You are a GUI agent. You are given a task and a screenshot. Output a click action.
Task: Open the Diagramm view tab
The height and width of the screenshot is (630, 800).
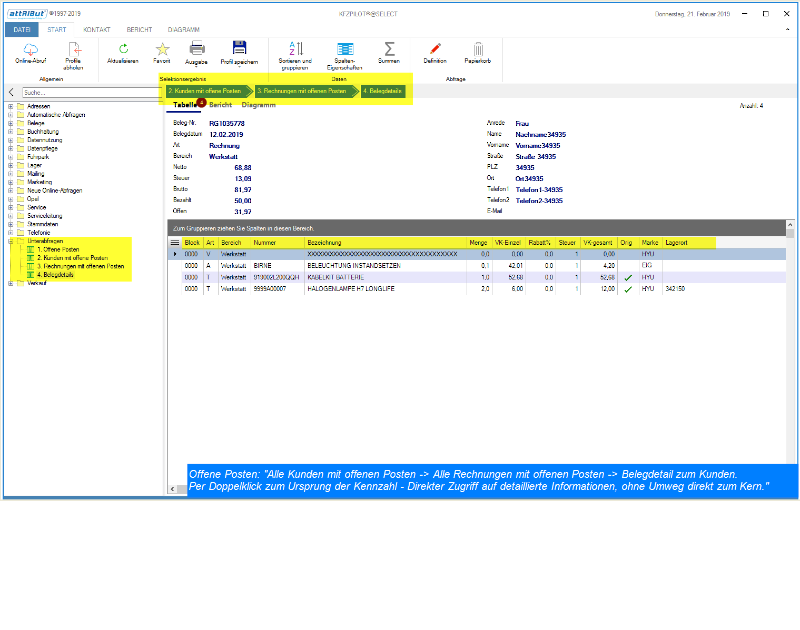(258, 104)
